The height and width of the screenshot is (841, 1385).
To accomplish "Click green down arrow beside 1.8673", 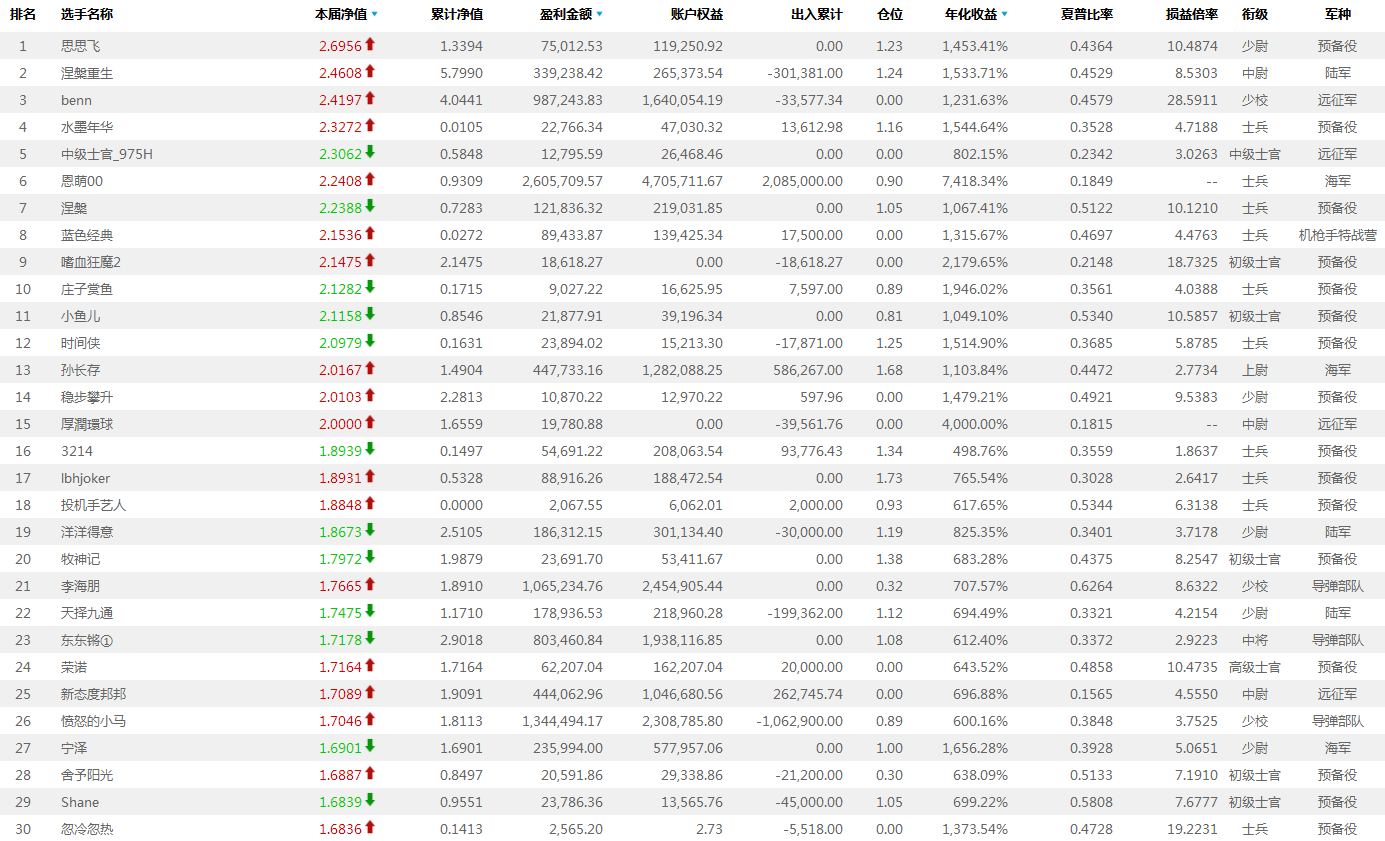I will tap(370, 530).
